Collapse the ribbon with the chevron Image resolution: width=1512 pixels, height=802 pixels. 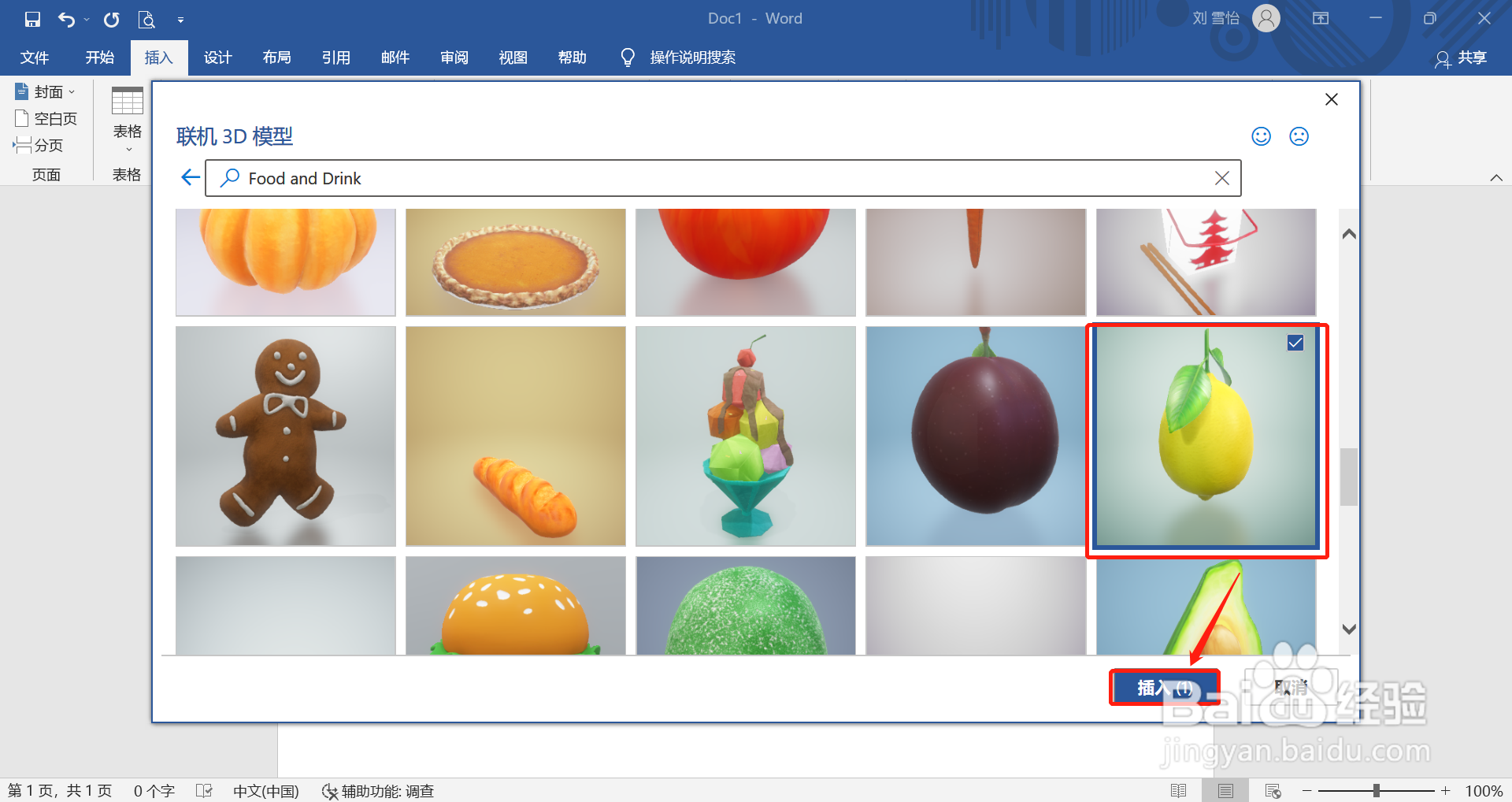click(1496, 177)
